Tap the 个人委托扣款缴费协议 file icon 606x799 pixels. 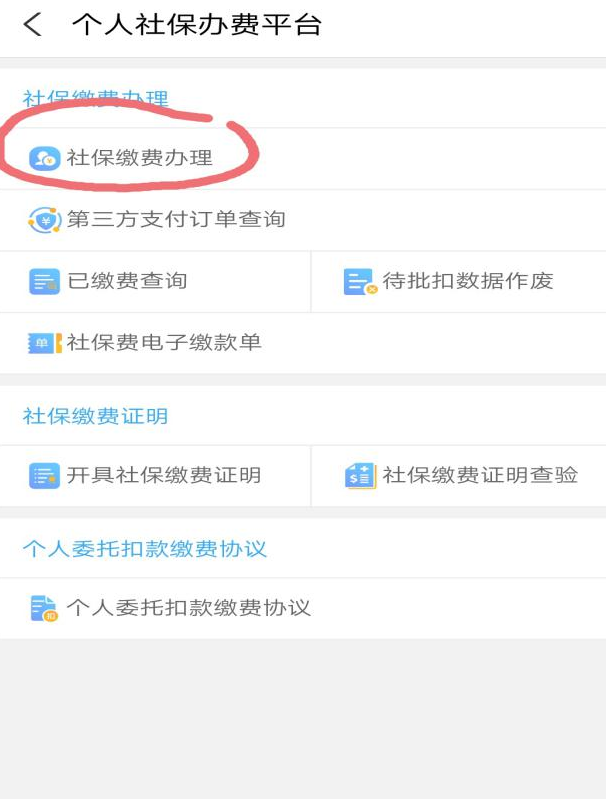click(44, 608)
